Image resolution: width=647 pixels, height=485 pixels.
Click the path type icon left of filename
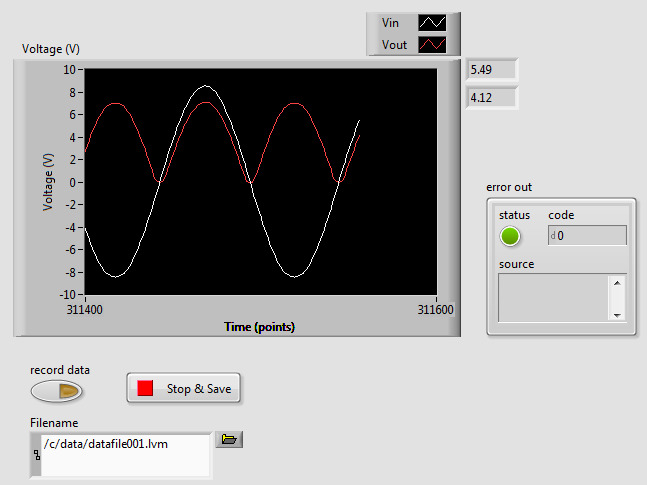(x=37, y=455)
